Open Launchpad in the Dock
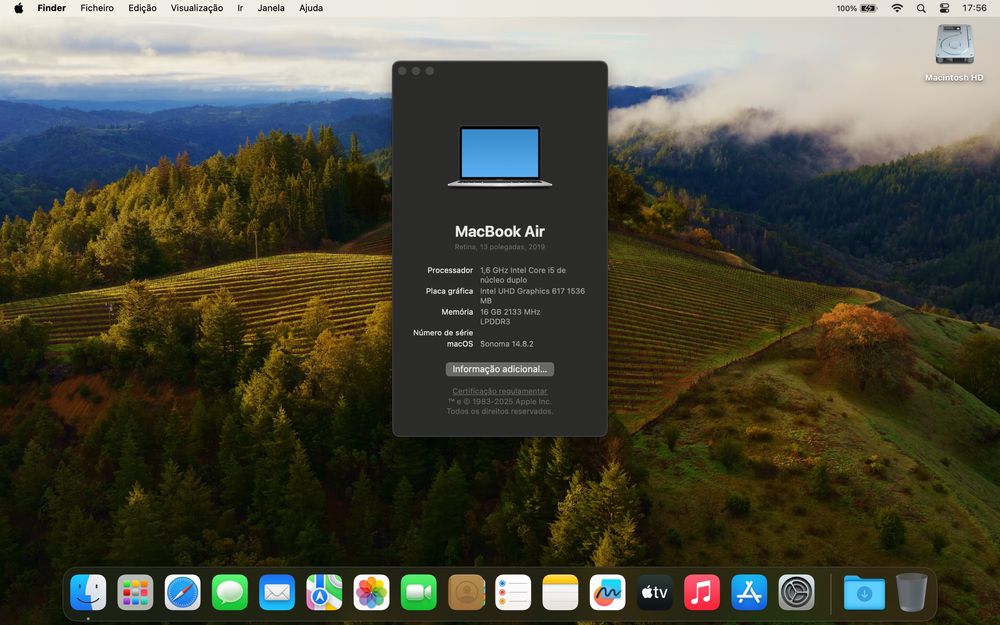 click(135, 592)
